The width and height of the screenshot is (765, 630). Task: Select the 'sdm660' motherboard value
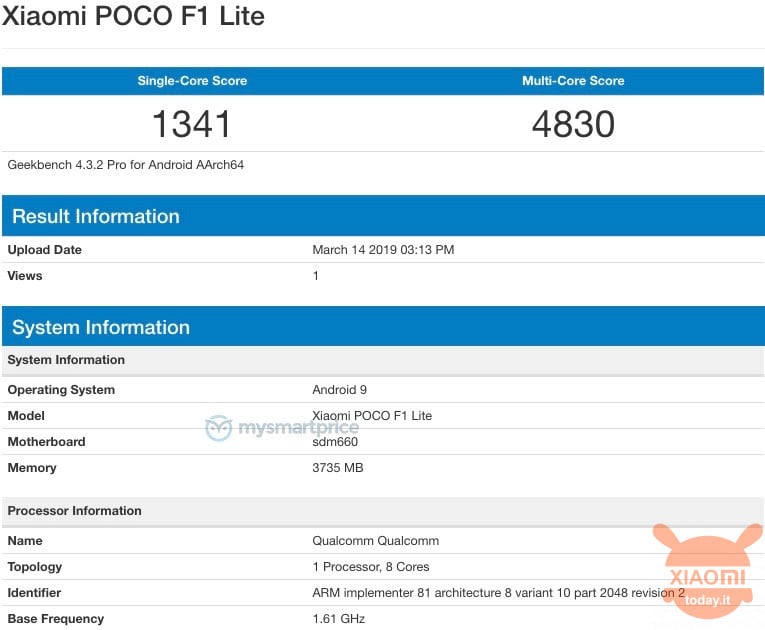pos(335,442)
